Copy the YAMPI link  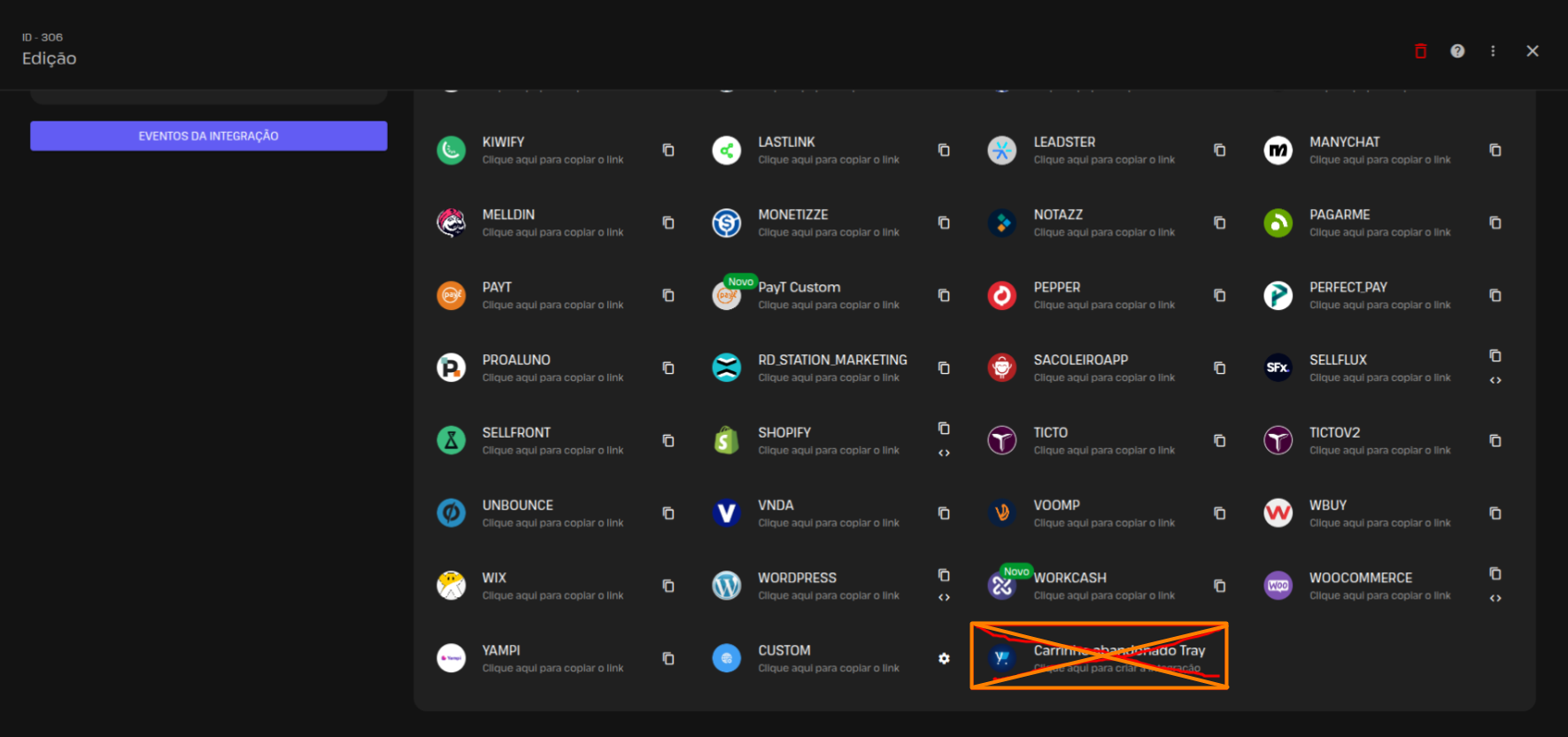(x=668, y=659)
